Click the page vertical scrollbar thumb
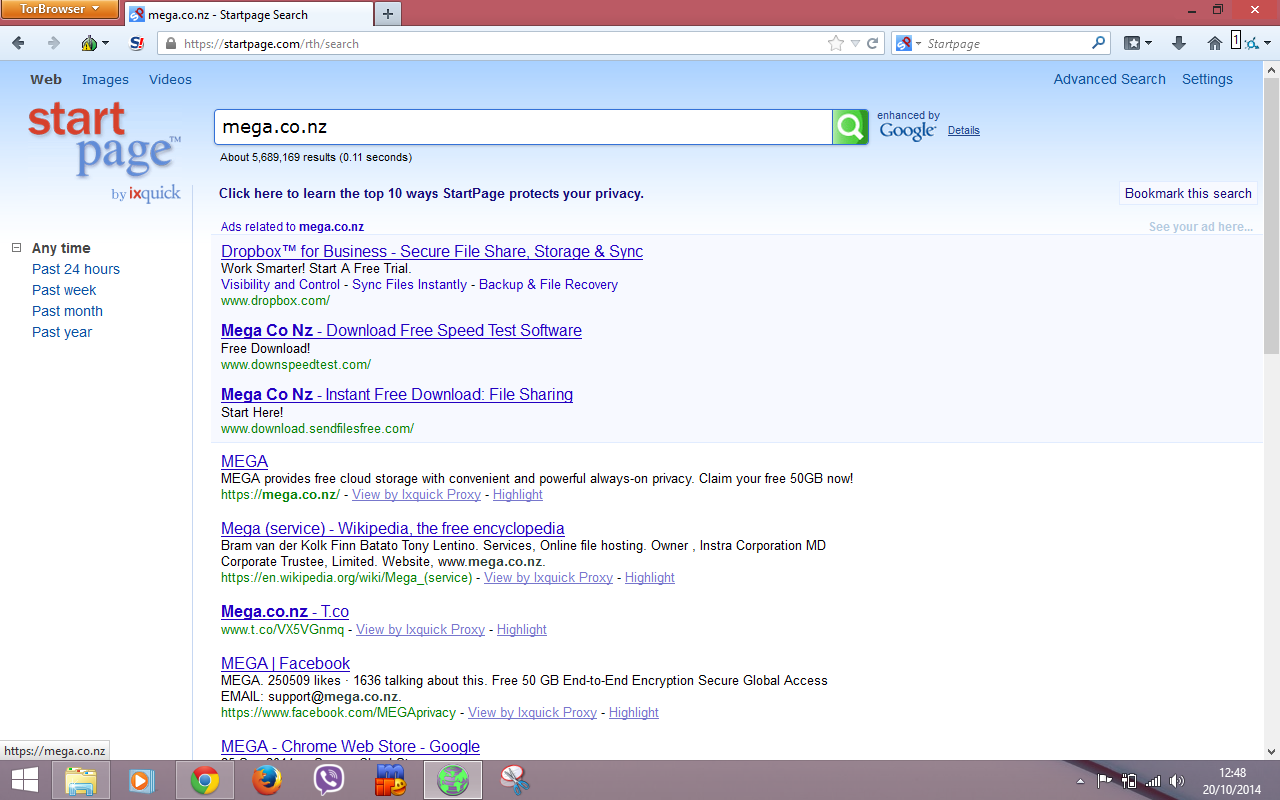 [x=1271, y=214]
